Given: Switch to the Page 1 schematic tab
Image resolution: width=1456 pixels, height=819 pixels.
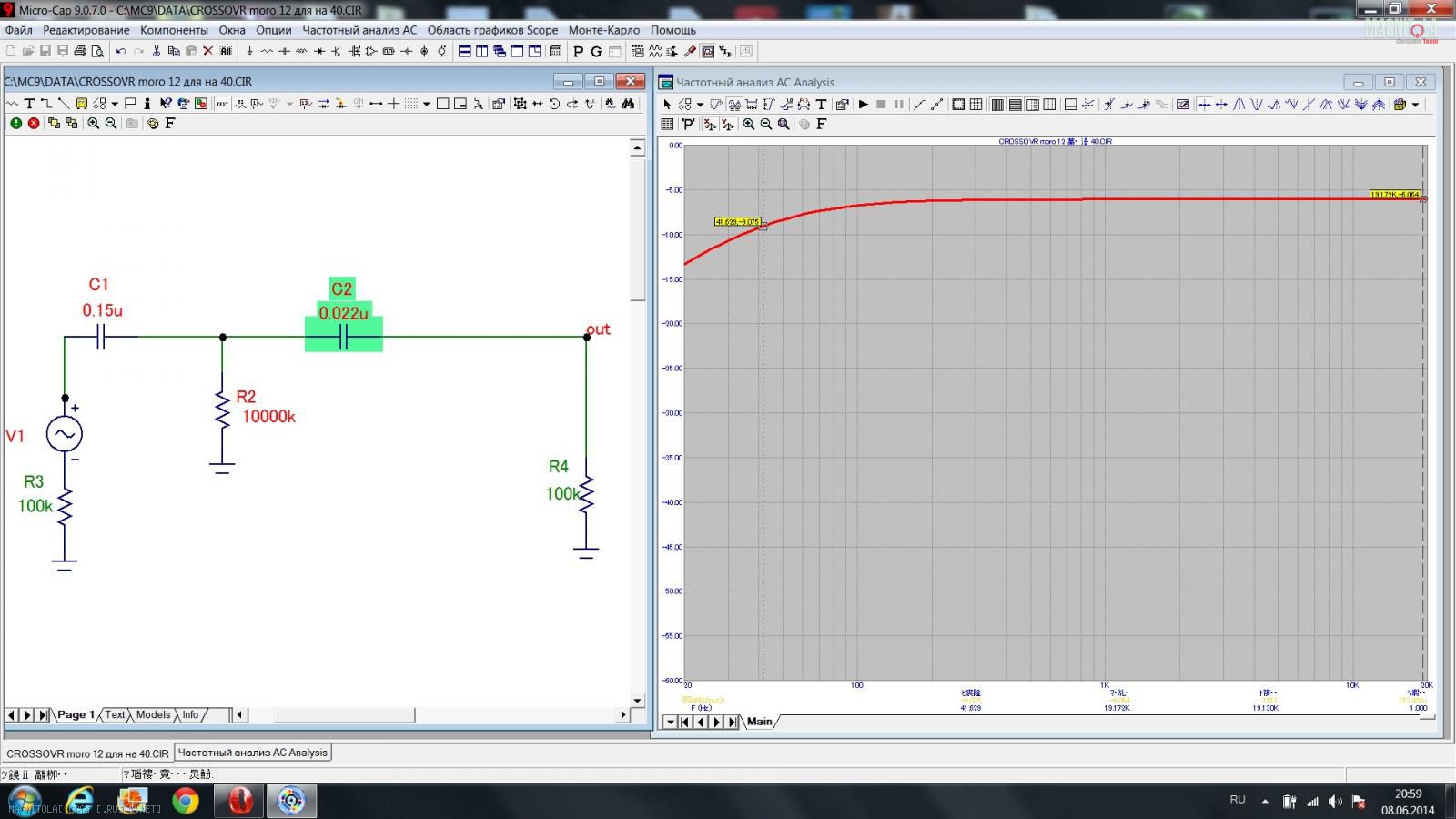Looking at the screenshot, I should pyautogui.click(x=76, y=714).
